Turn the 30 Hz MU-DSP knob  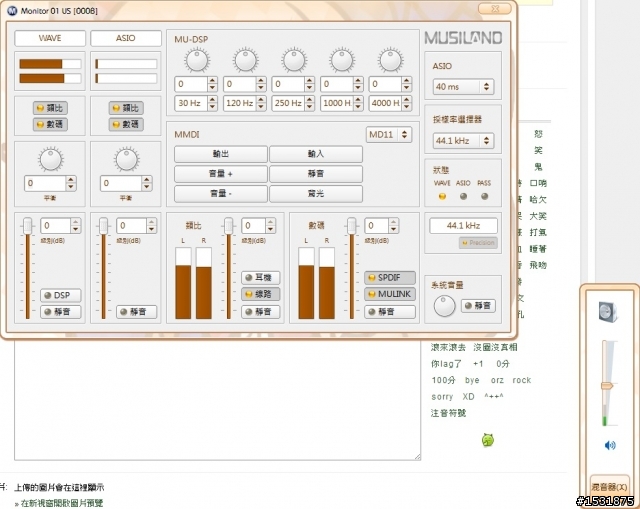coord(197,60)
